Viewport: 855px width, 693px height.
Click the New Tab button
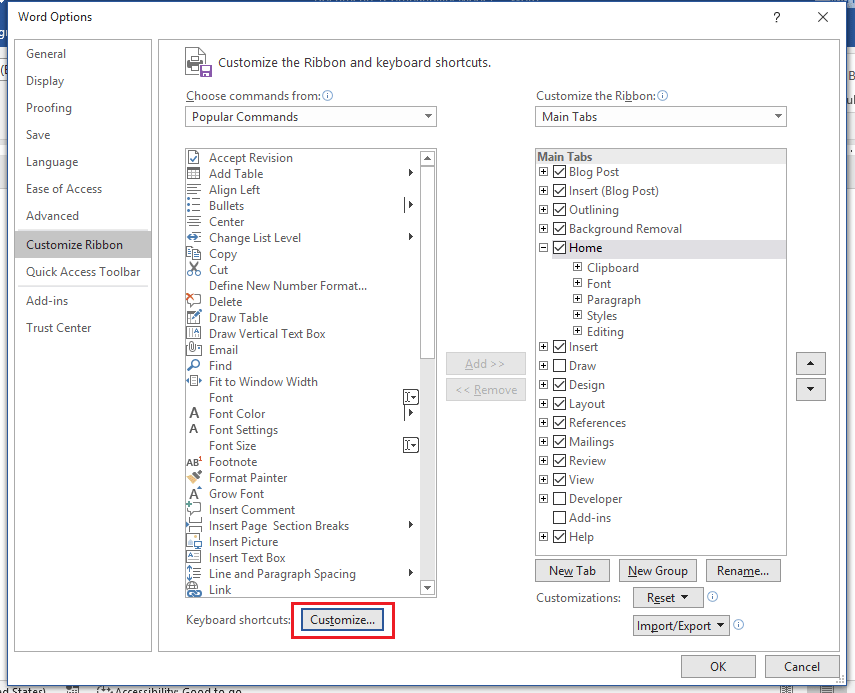pos(573,571)
